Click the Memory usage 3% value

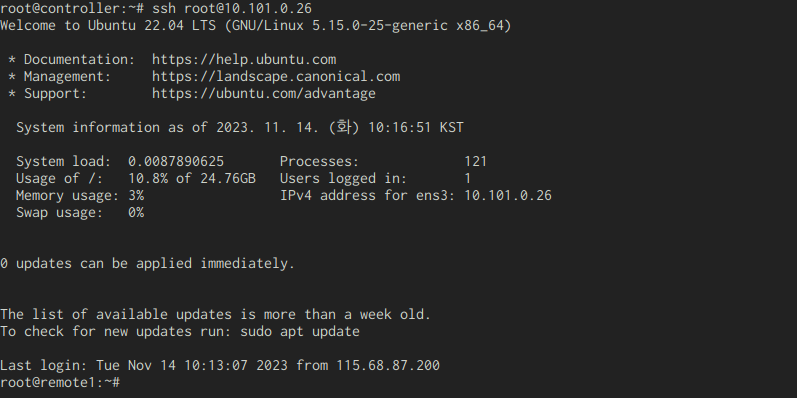coord(136,196)
